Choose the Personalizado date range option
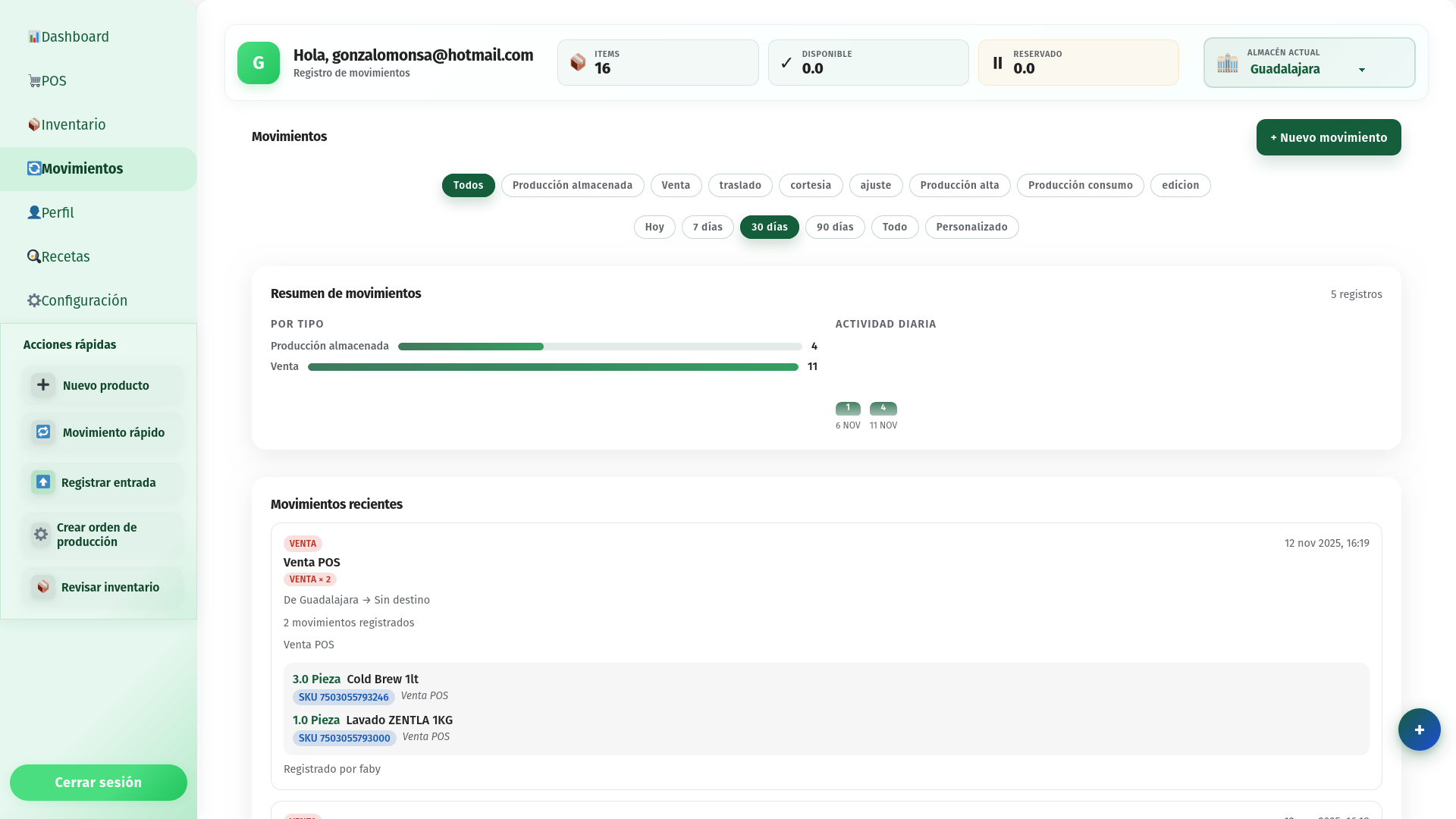The image size is (1456, 819). [971, 227]
